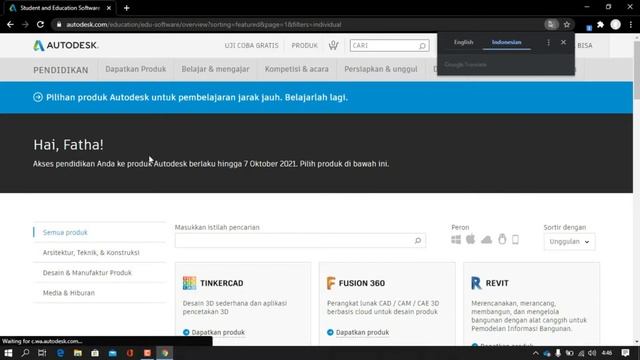Select Semua produk category

(65, 232)
